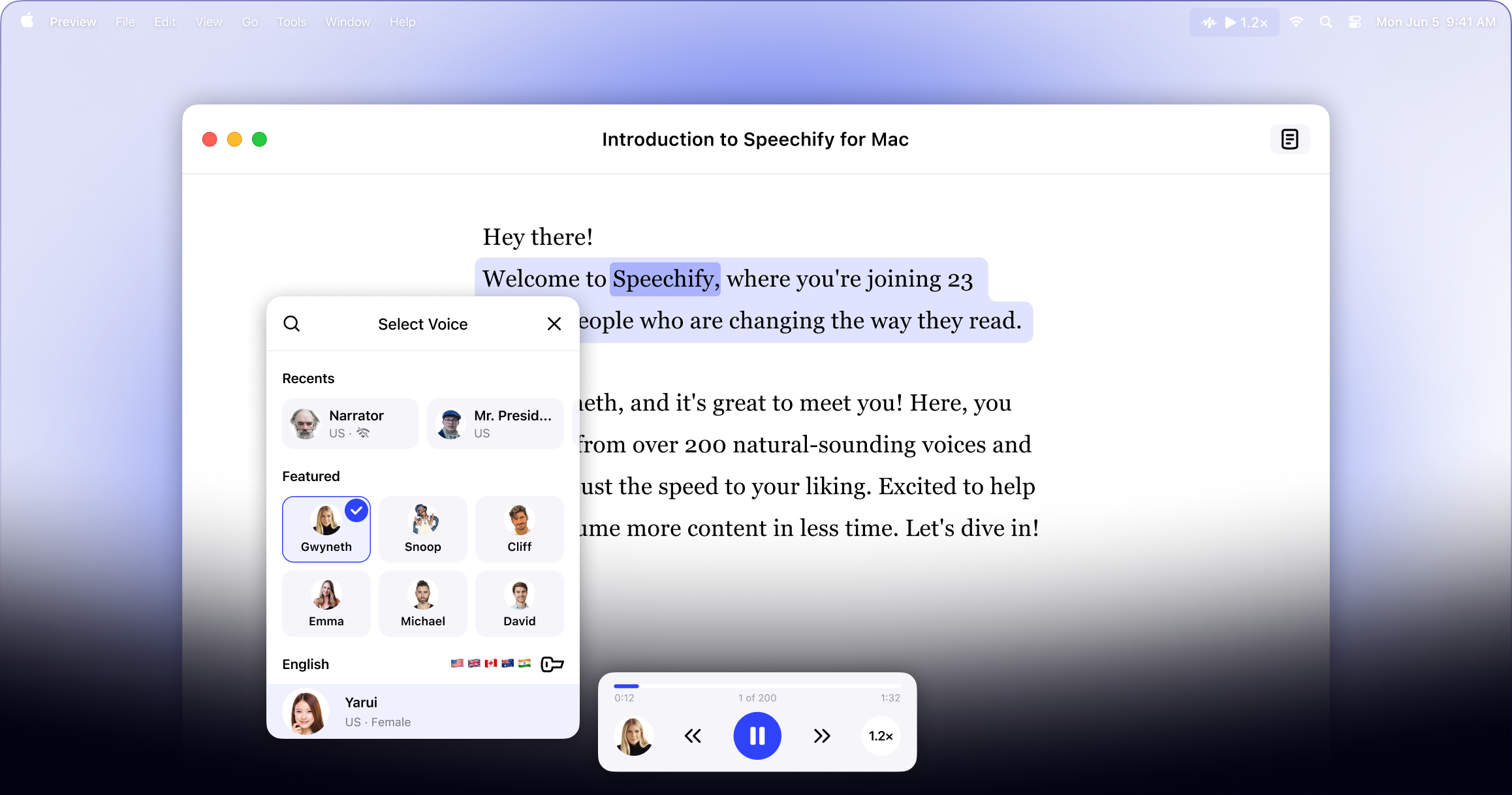Screen dimensions: 1512x795
Task: Click the Recents section heading
Action: pos(308,379)
